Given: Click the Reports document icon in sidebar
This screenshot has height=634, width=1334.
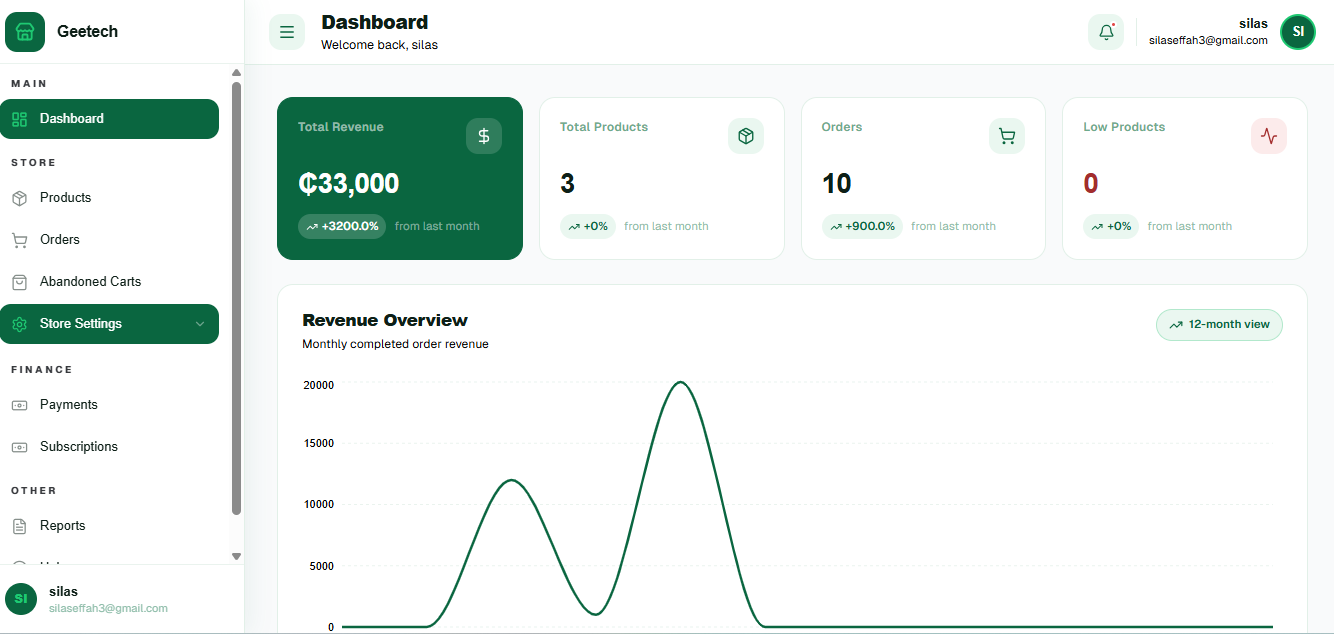Looking at the screenshot, I should (19, 526).
